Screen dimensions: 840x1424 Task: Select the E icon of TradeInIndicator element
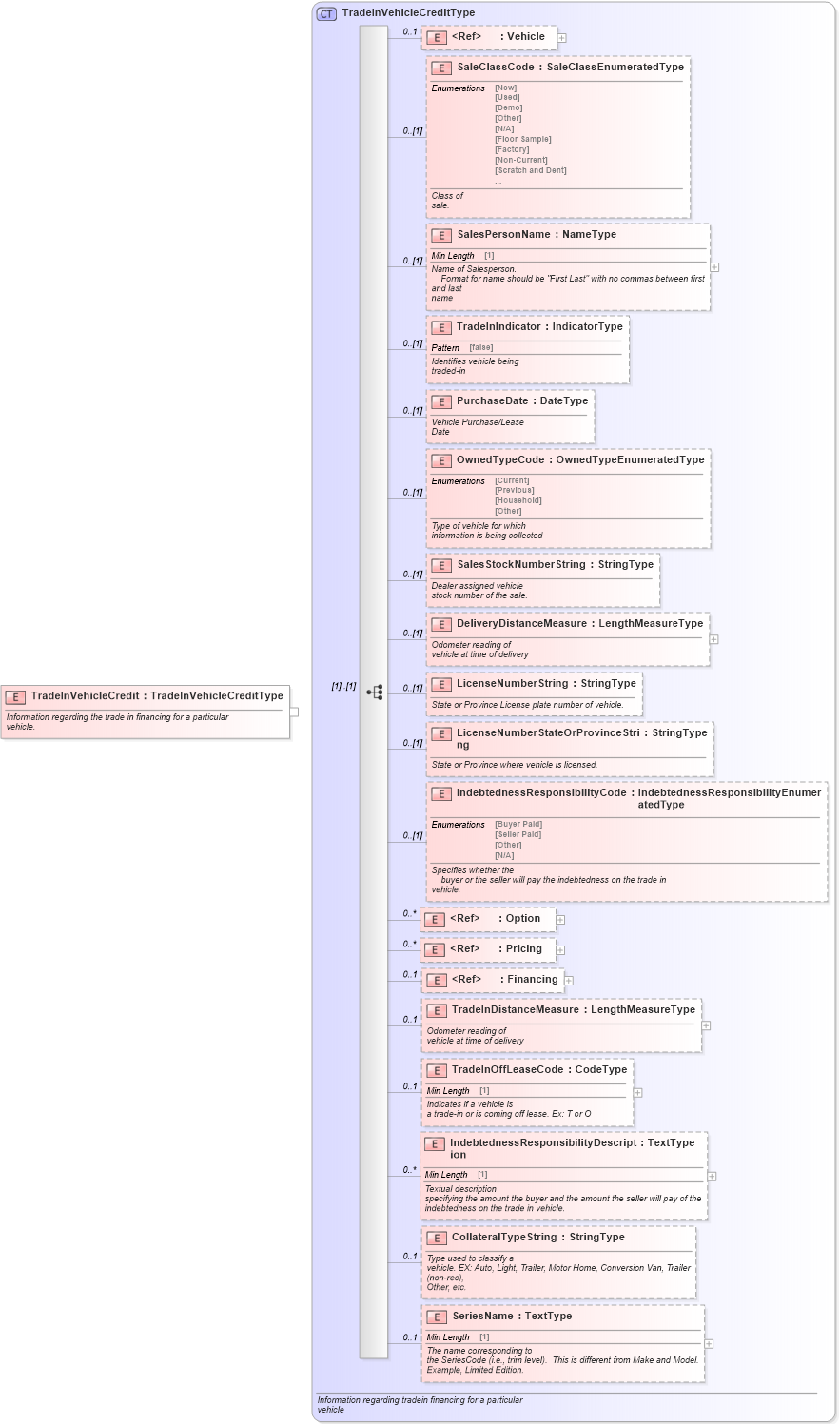pos(440,326)
